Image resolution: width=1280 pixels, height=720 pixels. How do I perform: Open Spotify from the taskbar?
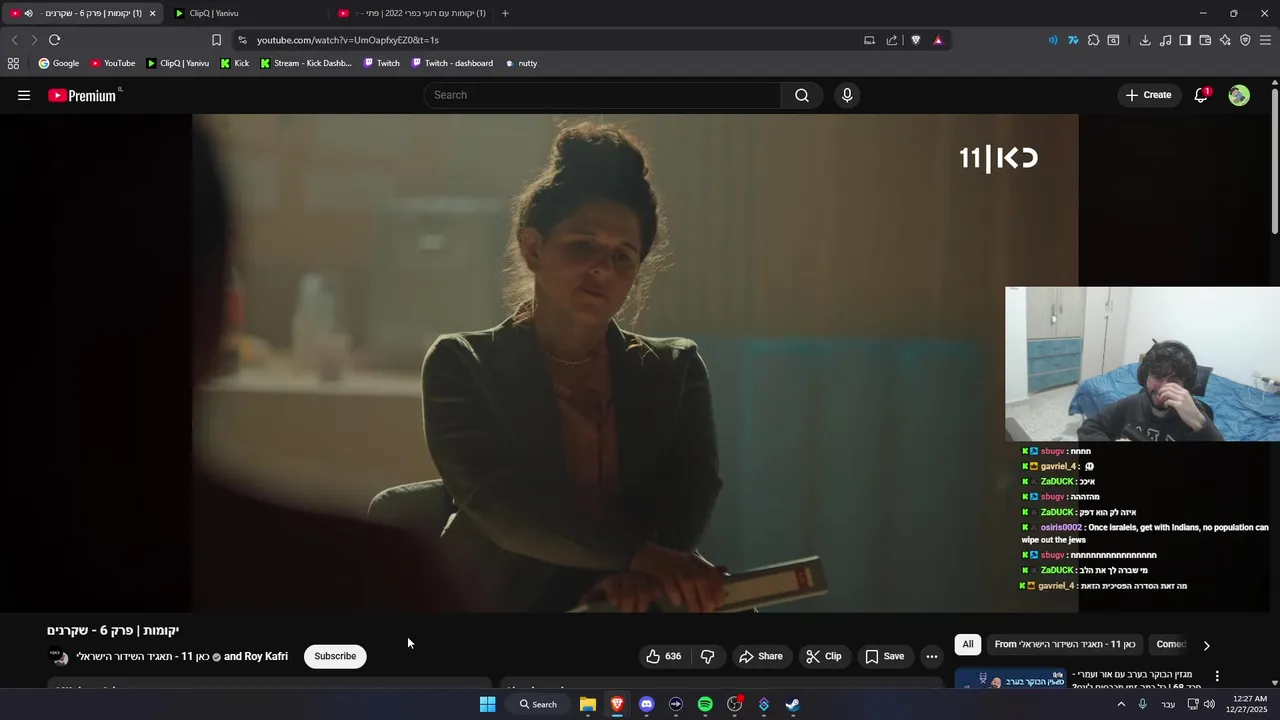[x=705, y=704]
